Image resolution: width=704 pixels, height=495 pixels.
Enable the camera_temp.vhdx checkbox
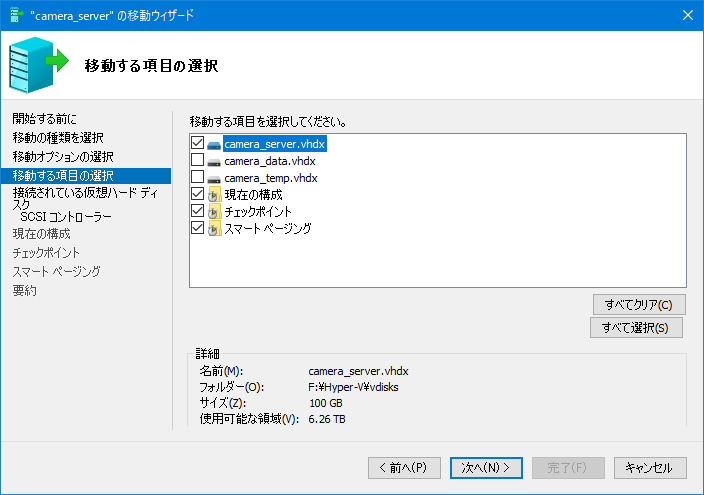pyautogui.click(x=197, y=178)
